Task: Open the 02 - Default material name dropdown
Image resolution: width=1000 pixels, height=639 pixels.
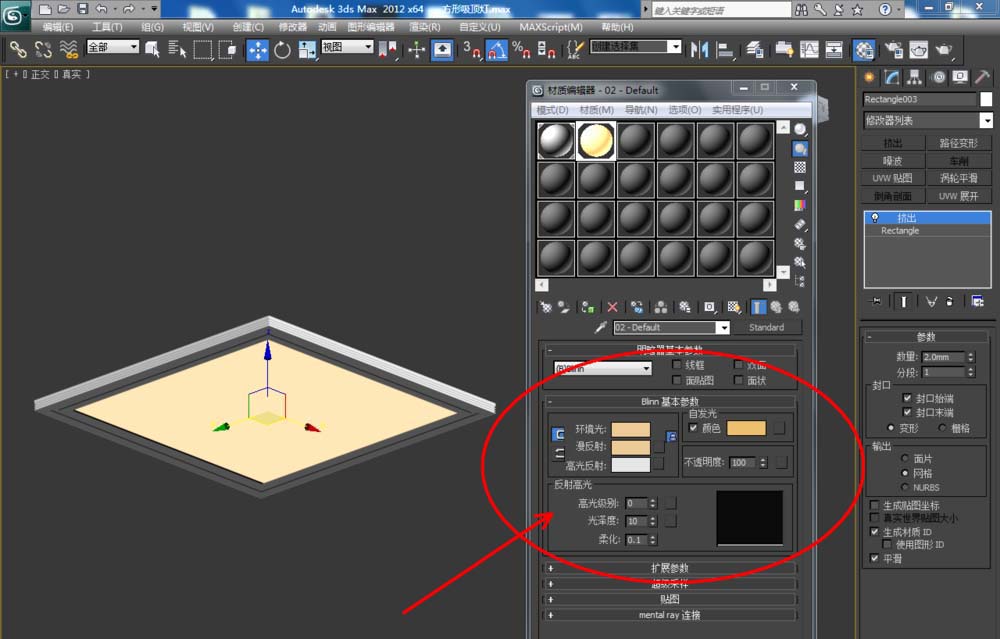Action: (671, 327)
